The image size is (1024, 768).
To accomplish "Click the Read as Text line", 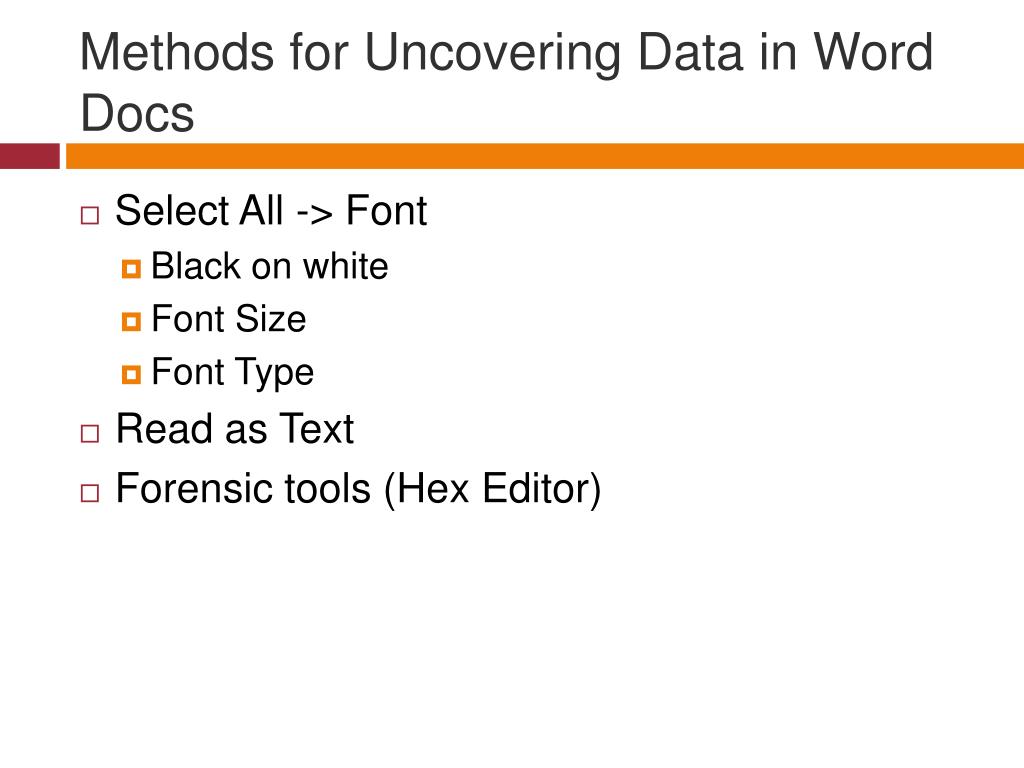I will [x=234, y=429].
